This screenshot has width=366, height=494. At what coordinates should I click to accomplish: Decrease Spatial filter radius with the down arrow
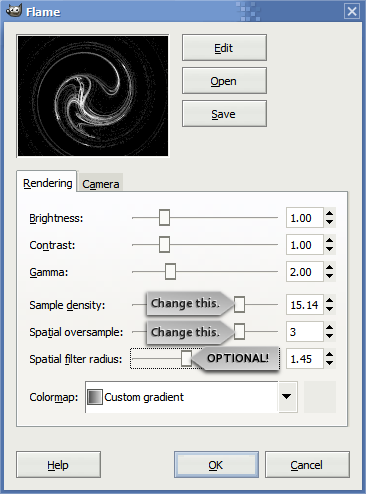coord(329,363)
